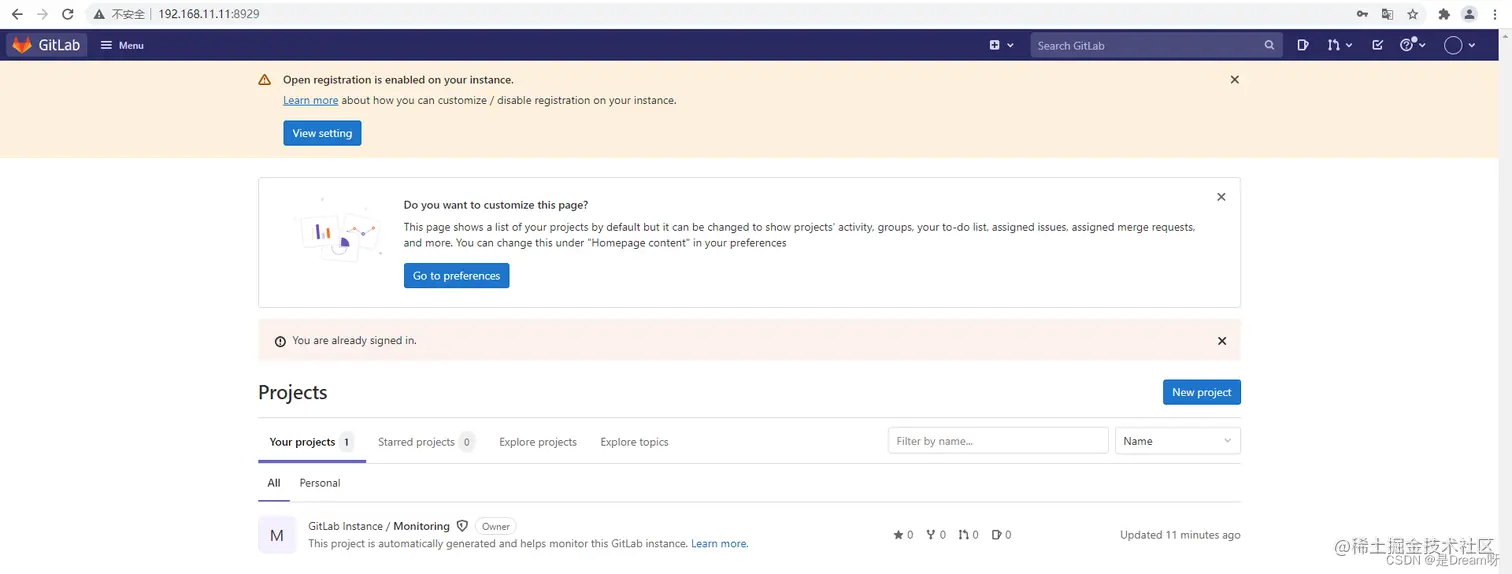Select the Personal sub-tab
The image size is (1512, 574).
pos(320,483)
